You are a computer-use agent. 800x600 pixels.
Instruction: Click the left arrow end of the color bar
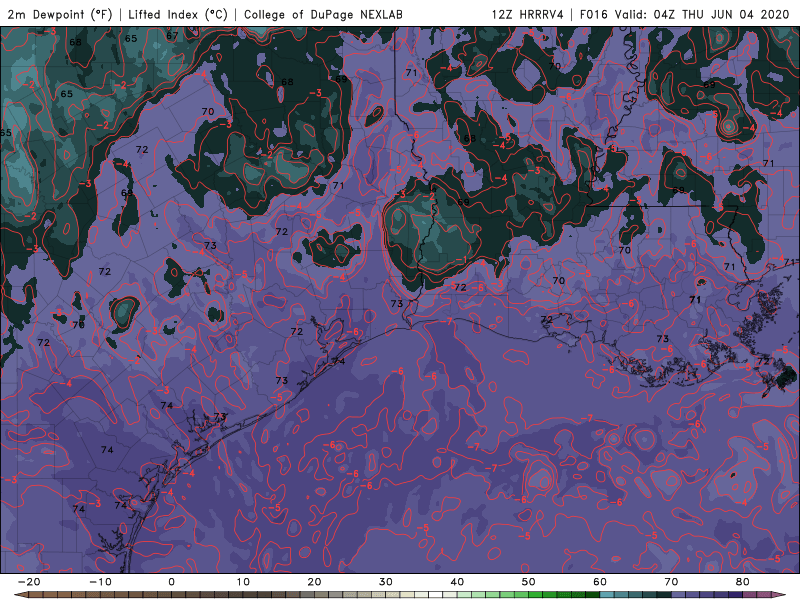click(20, 595)
